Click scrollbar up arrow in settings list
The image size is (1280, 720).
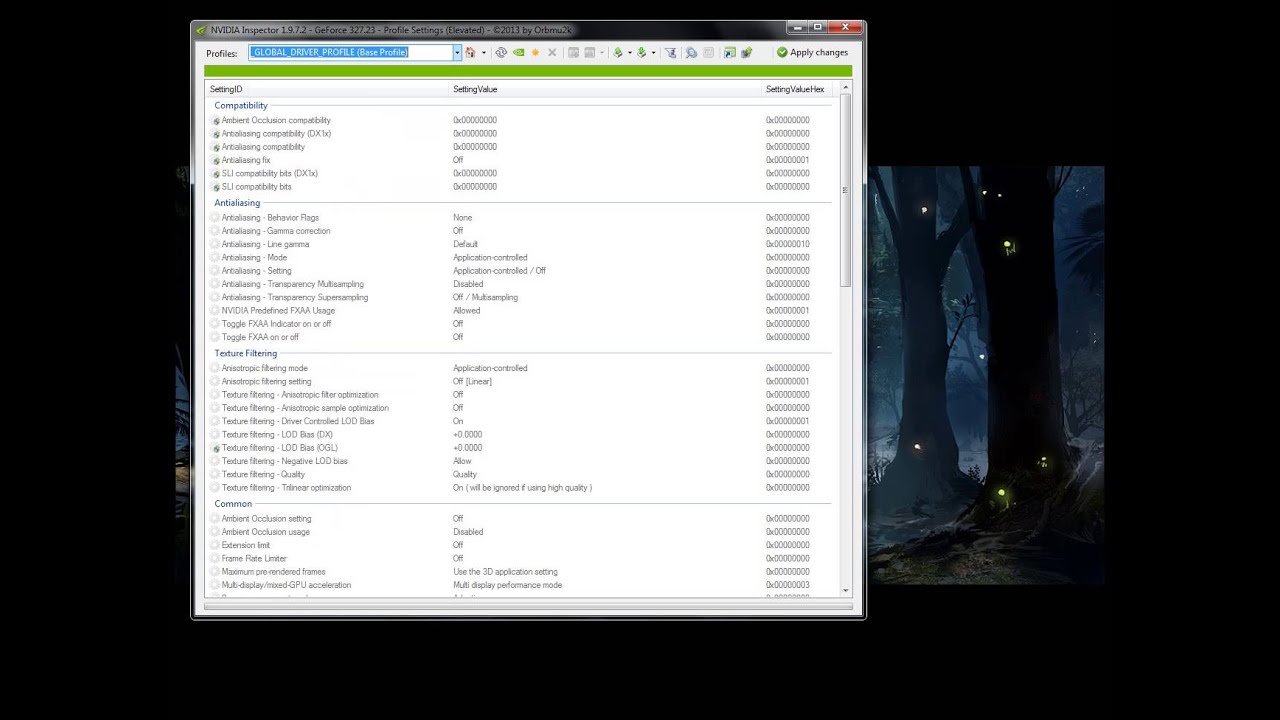[x=845, y=88]
